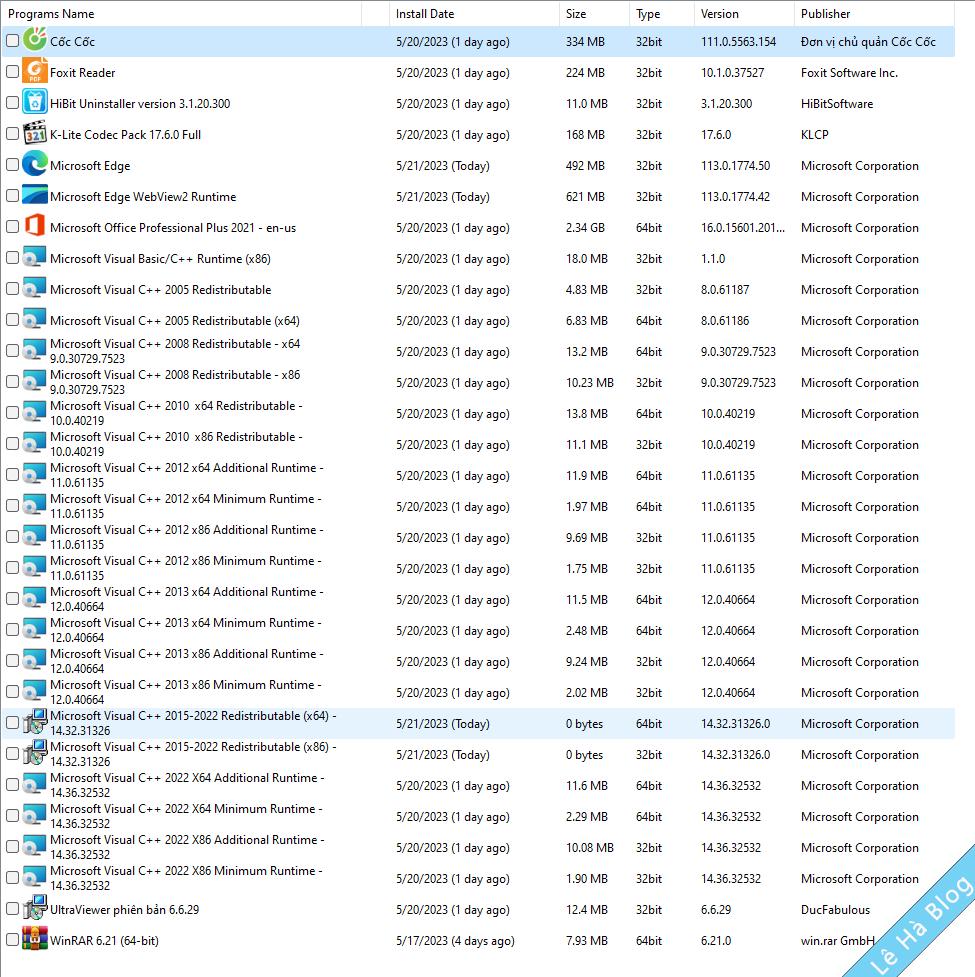The height and width of the screenshot is (977, 975).
Task: Click the Đơn vị chủ quản Cốc Cốc publisher
Action: [868, 42]
